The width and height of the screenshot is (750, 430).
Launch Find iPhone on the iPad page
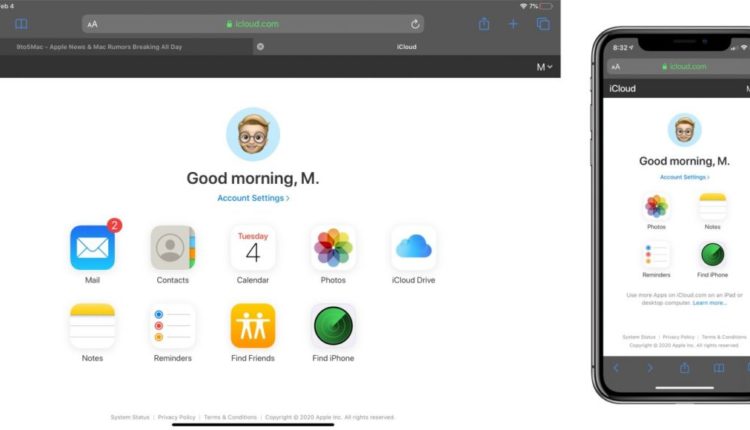tap(333, 326)
